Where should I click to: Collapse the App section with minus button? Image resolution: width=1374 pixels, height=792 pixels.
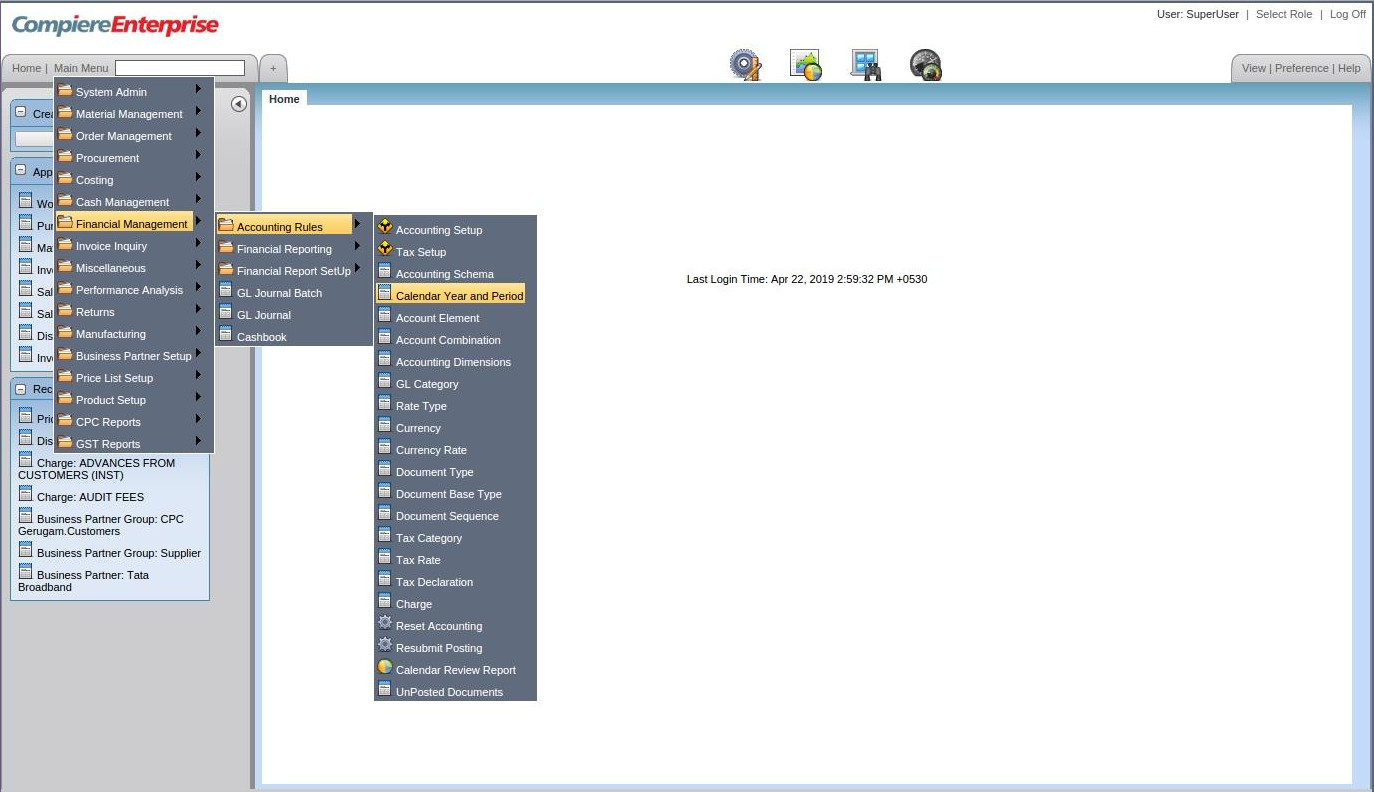[21, 170]
